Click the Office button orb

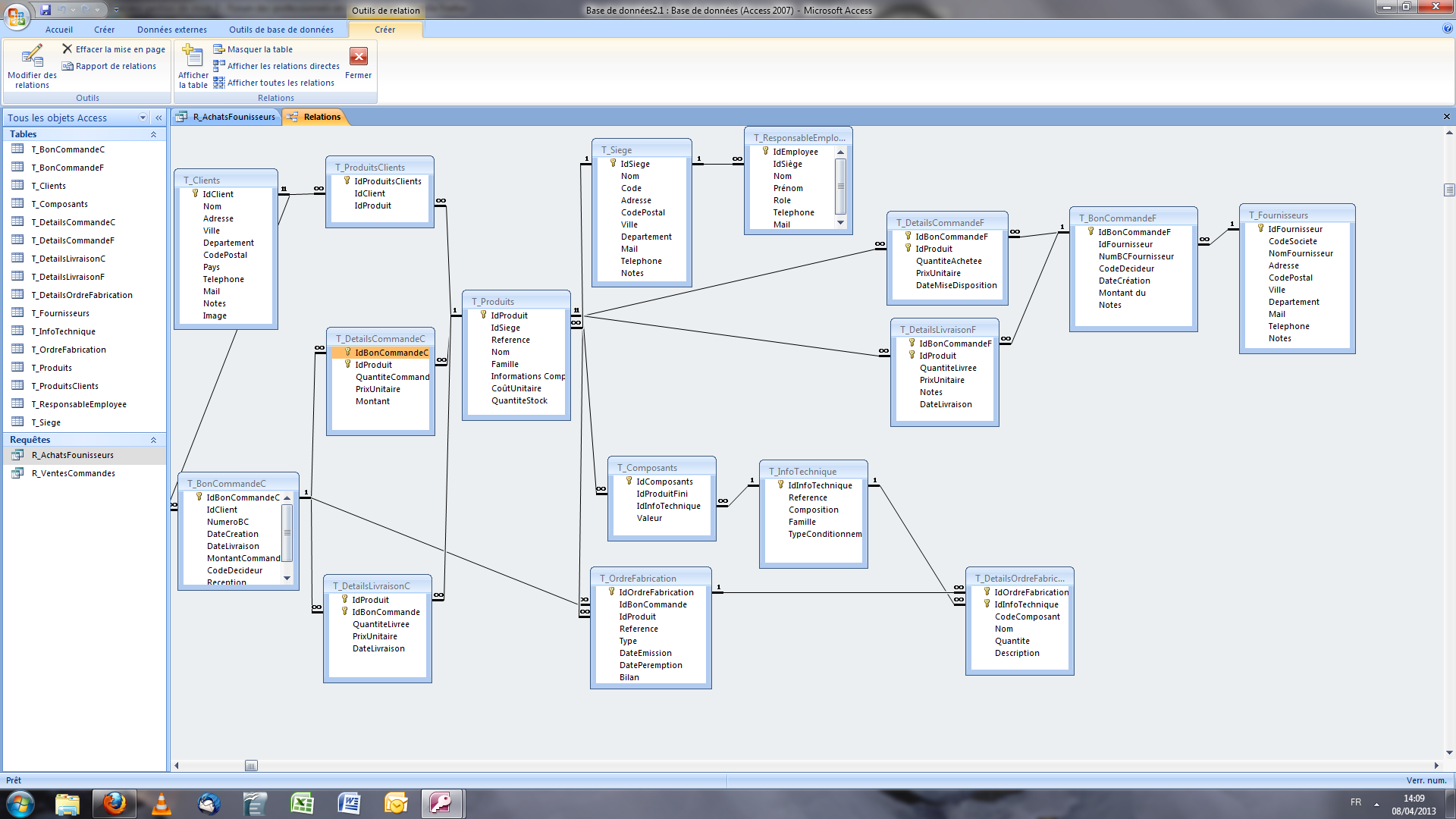[x=17, y=15]
